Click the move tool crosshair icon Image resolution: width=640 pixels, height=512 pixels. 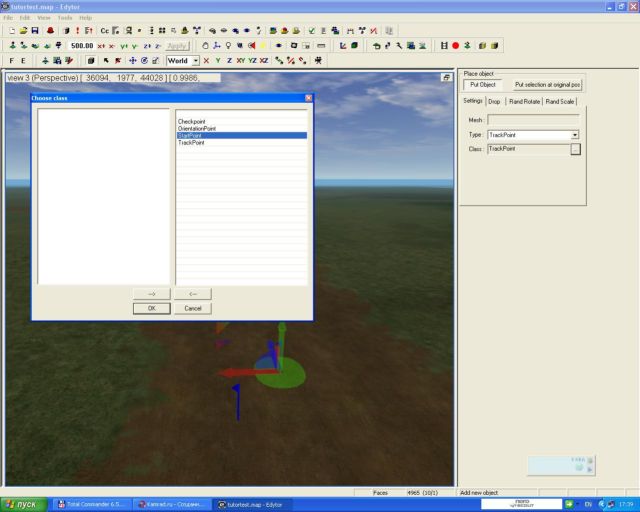tap(133, 61)
